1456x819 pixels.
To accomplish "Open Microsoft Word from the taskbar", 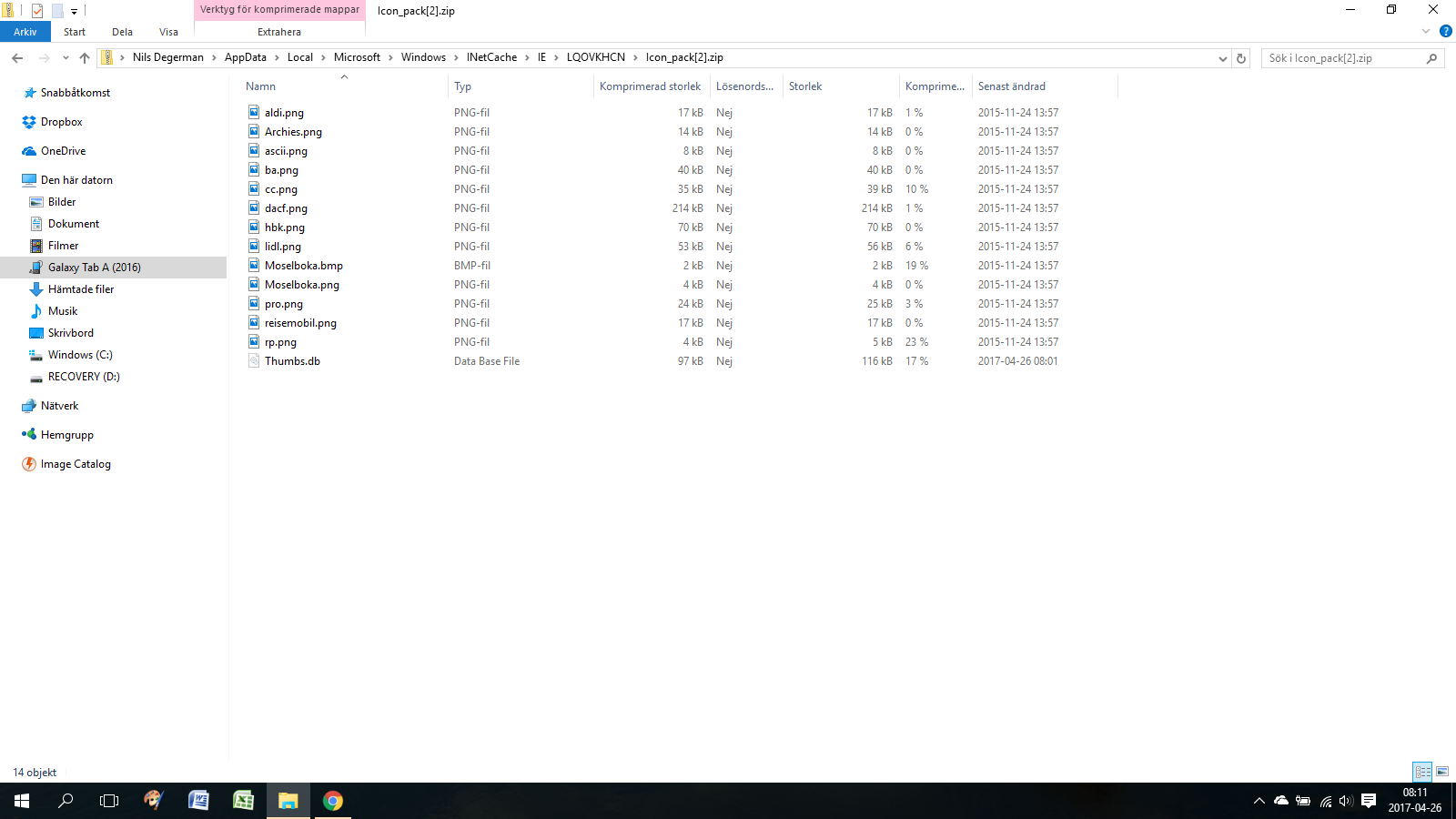I will 198,801.
